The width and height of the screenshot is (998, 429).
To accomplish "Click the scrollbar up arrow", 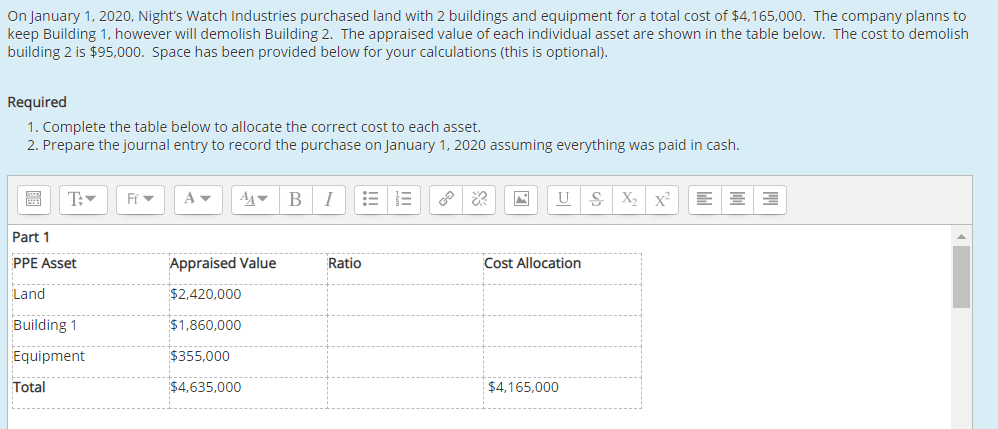I will 961,236.
